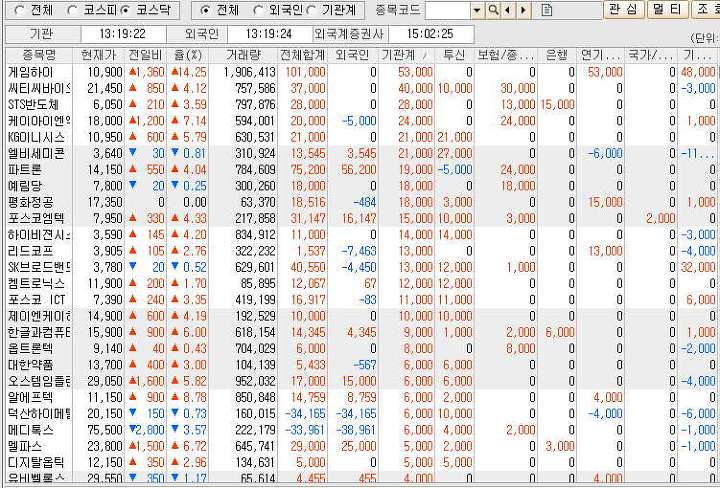Image resolution: width=720 pixels, height=488 pixels.
Task: Select the 평화정공 stock row
Action: coord(363,202)
